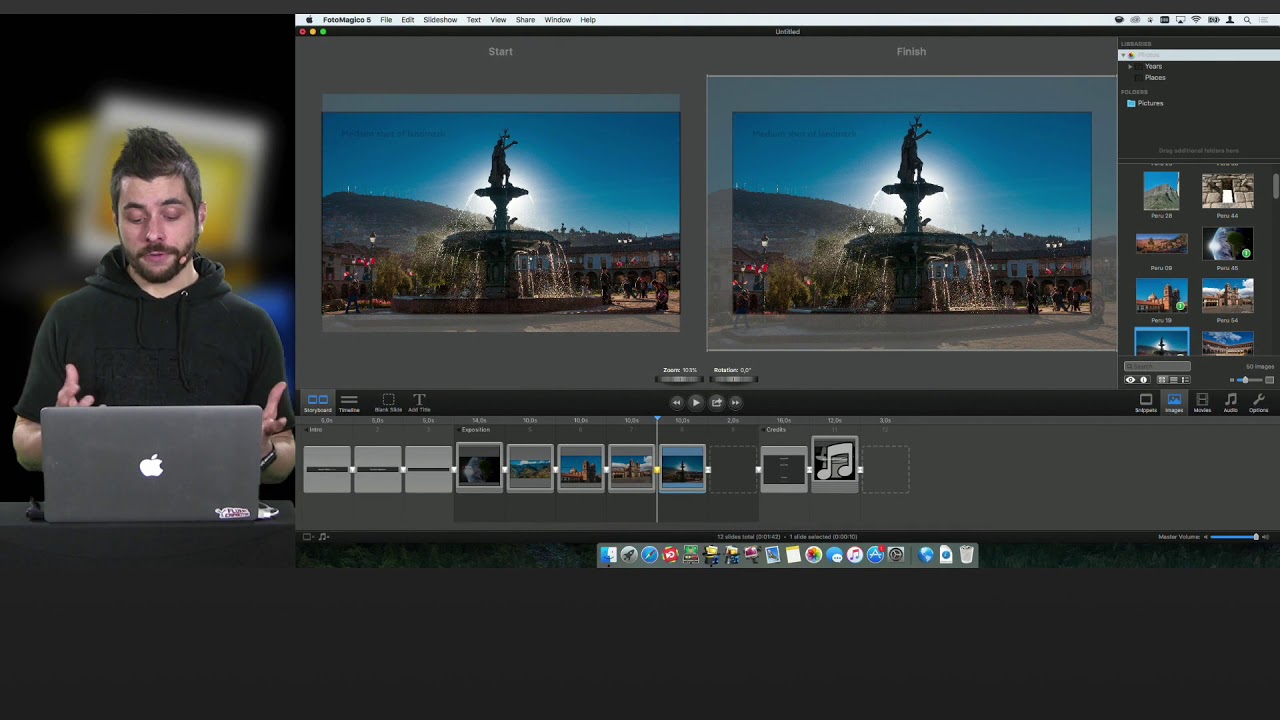Switch image browser to grid view
Viewport: 1280px width, 720px height.
[x=1162, y=380]
